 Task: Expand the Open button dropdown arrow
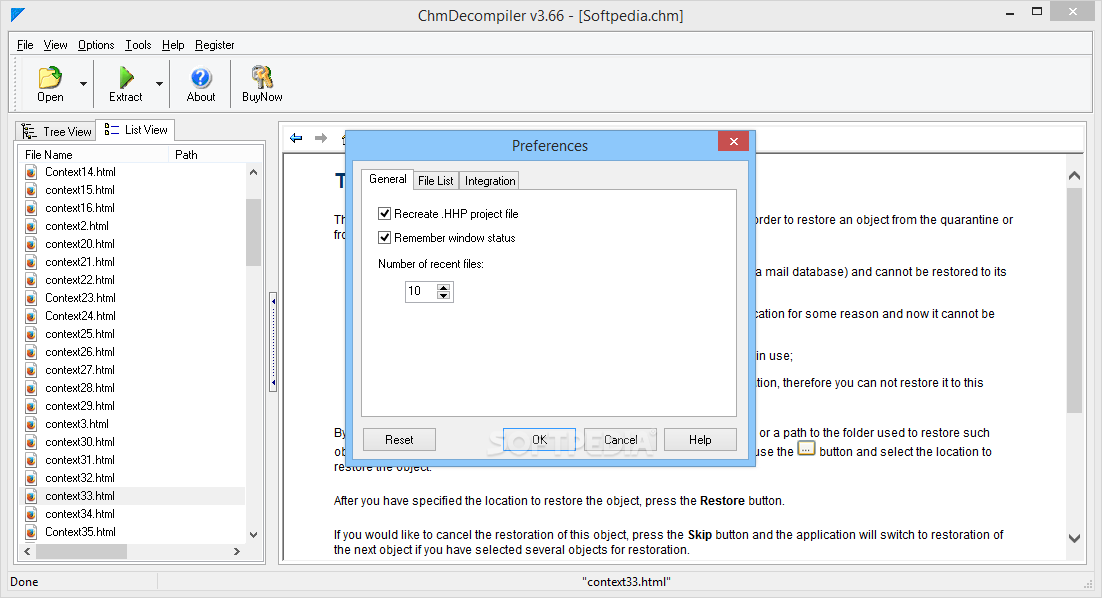[x=84, y=84]
